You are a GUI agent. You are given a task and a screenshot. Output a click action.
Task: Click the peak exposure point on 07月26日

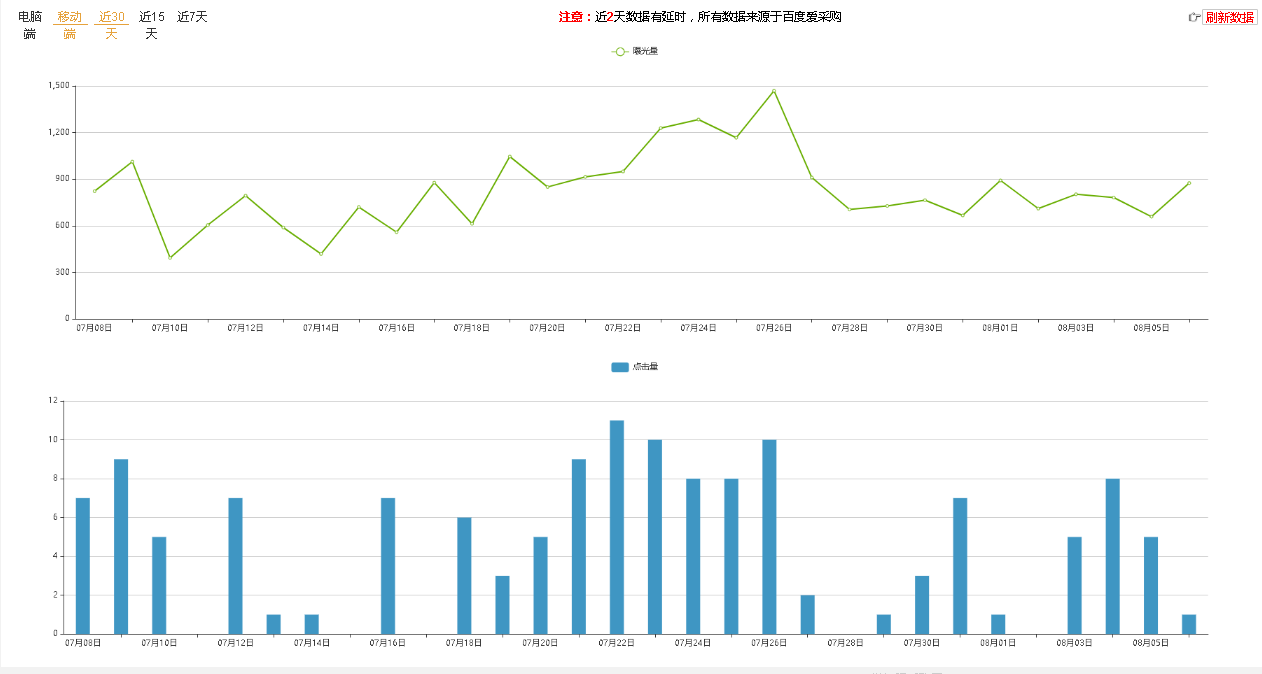[x=773, y=91]
